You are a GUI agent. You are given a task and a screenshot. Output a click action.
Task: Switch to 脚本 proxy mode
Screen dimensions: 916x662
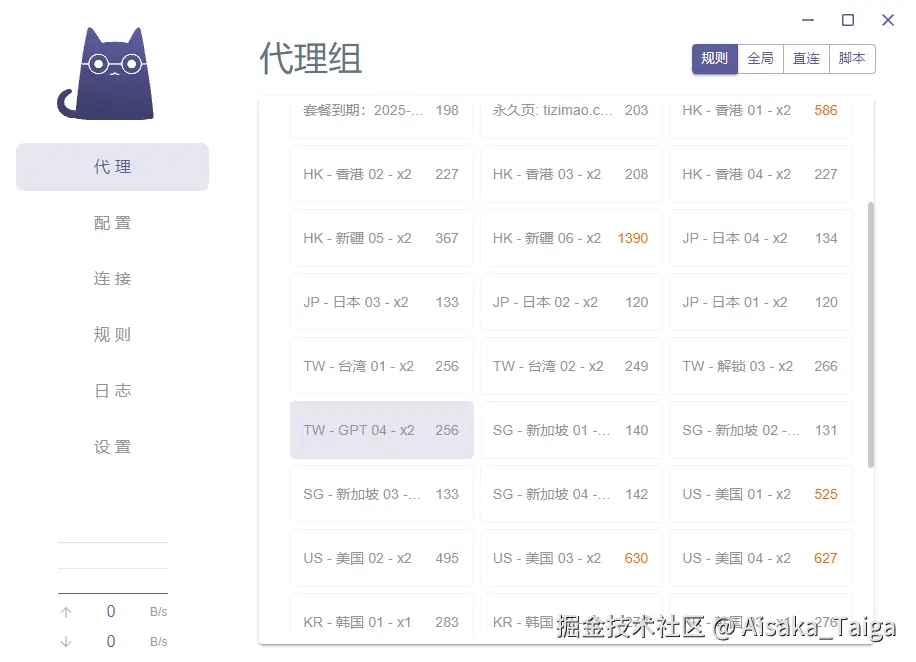click(852, 58)
